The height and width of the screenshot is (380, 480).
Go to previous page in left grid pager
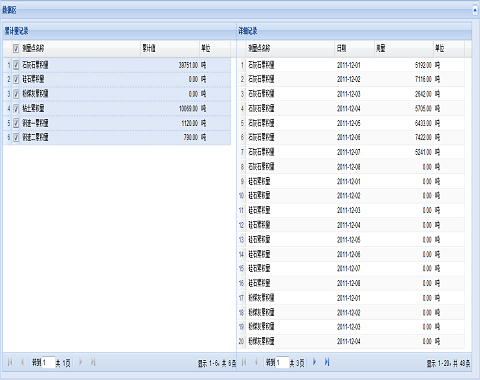[22, 362]
